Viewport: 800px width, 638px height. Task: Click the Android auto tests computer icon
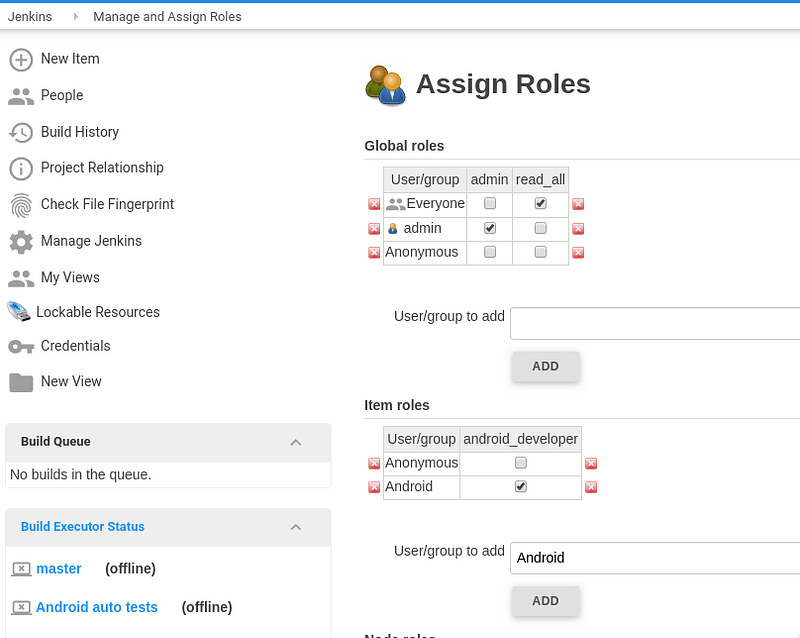[x=21, y=607]
